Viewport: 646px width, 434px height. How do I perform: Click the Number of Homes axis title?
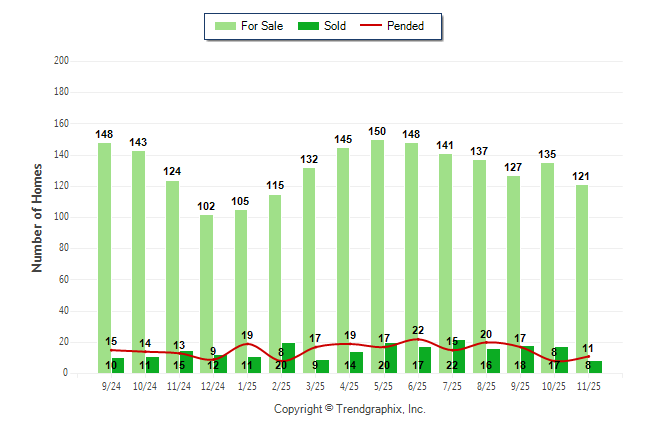[x=37, y=217]
